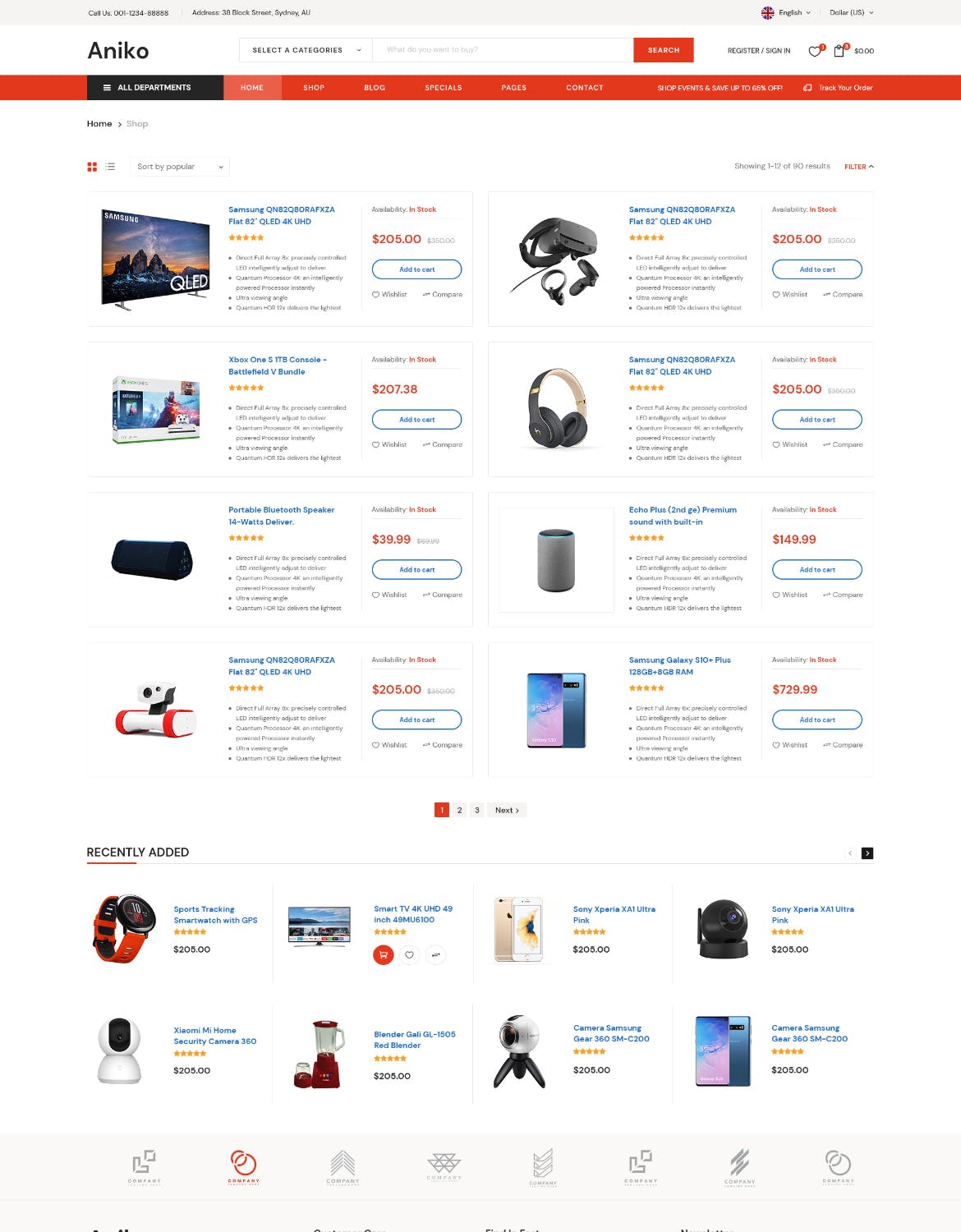Switch to grid view layout
961x1232 pixels.
click(x=90, y=166)
